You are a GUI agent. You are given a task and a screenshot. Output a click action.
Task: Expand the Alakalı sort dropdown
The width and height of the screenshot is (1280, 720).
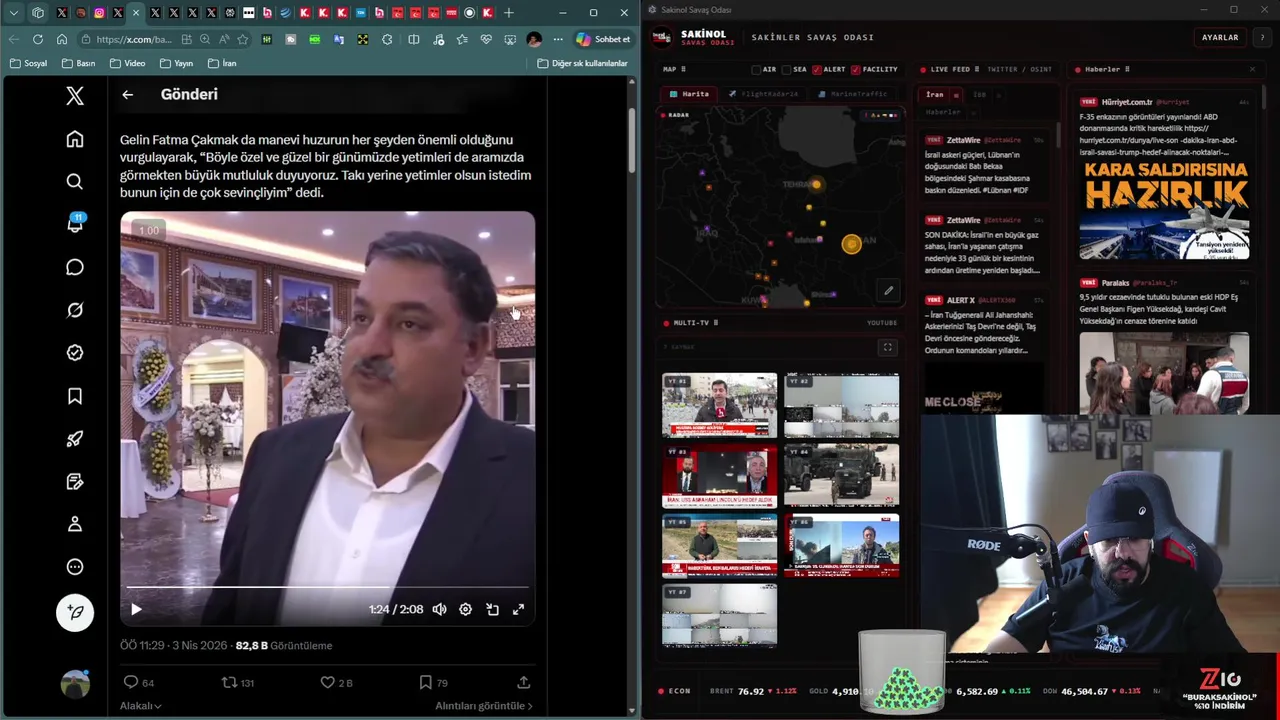140,706
